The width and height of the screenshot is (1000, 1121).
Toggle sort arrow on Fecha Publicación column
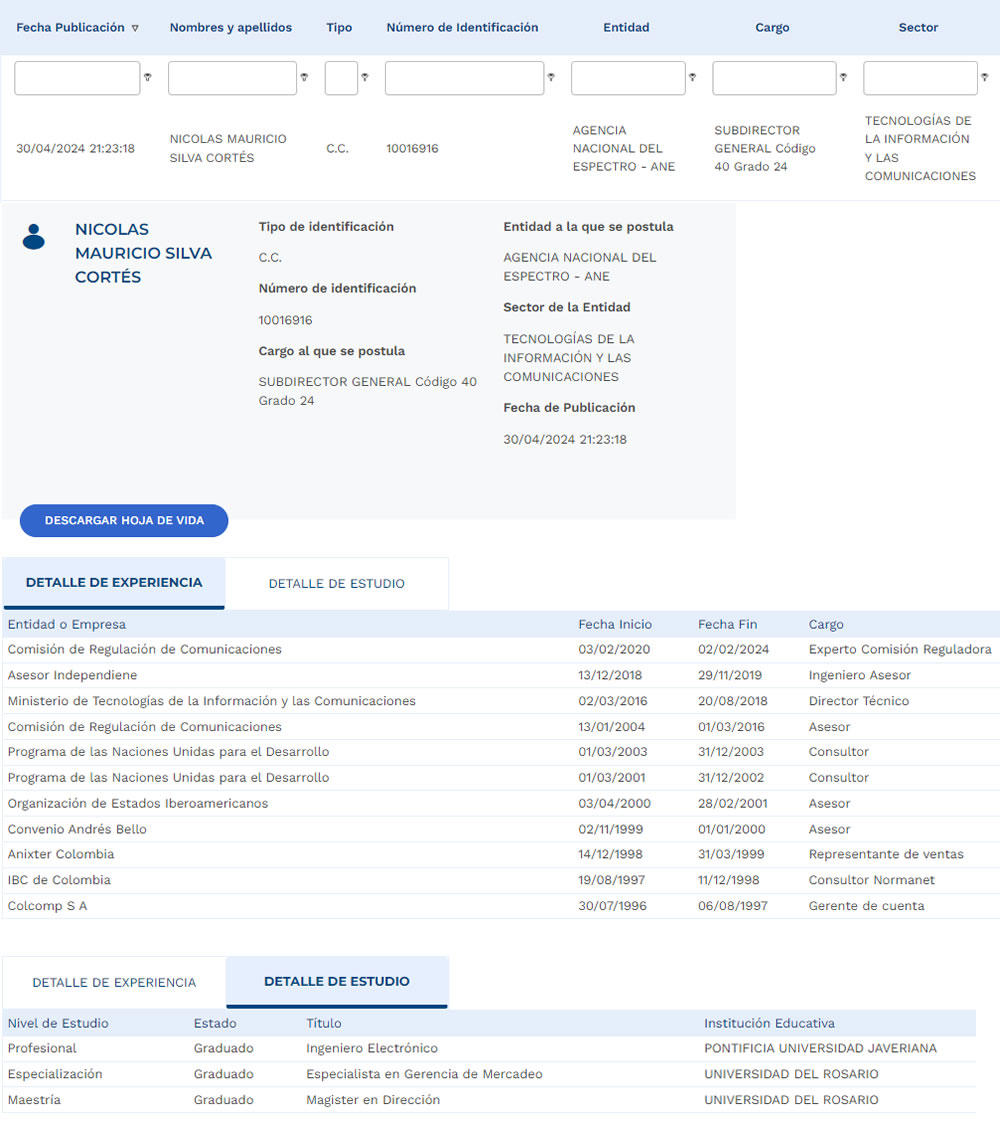pyautogui.click(x=135, y=28)
